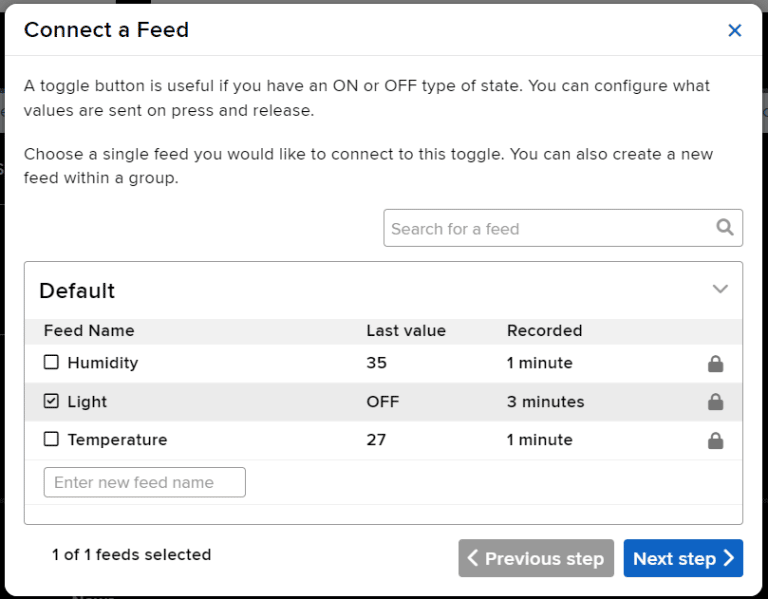The height and width of the screenshot is (599, 768).
Task: Click the Enter new feed name field
Action: (145, 482)
